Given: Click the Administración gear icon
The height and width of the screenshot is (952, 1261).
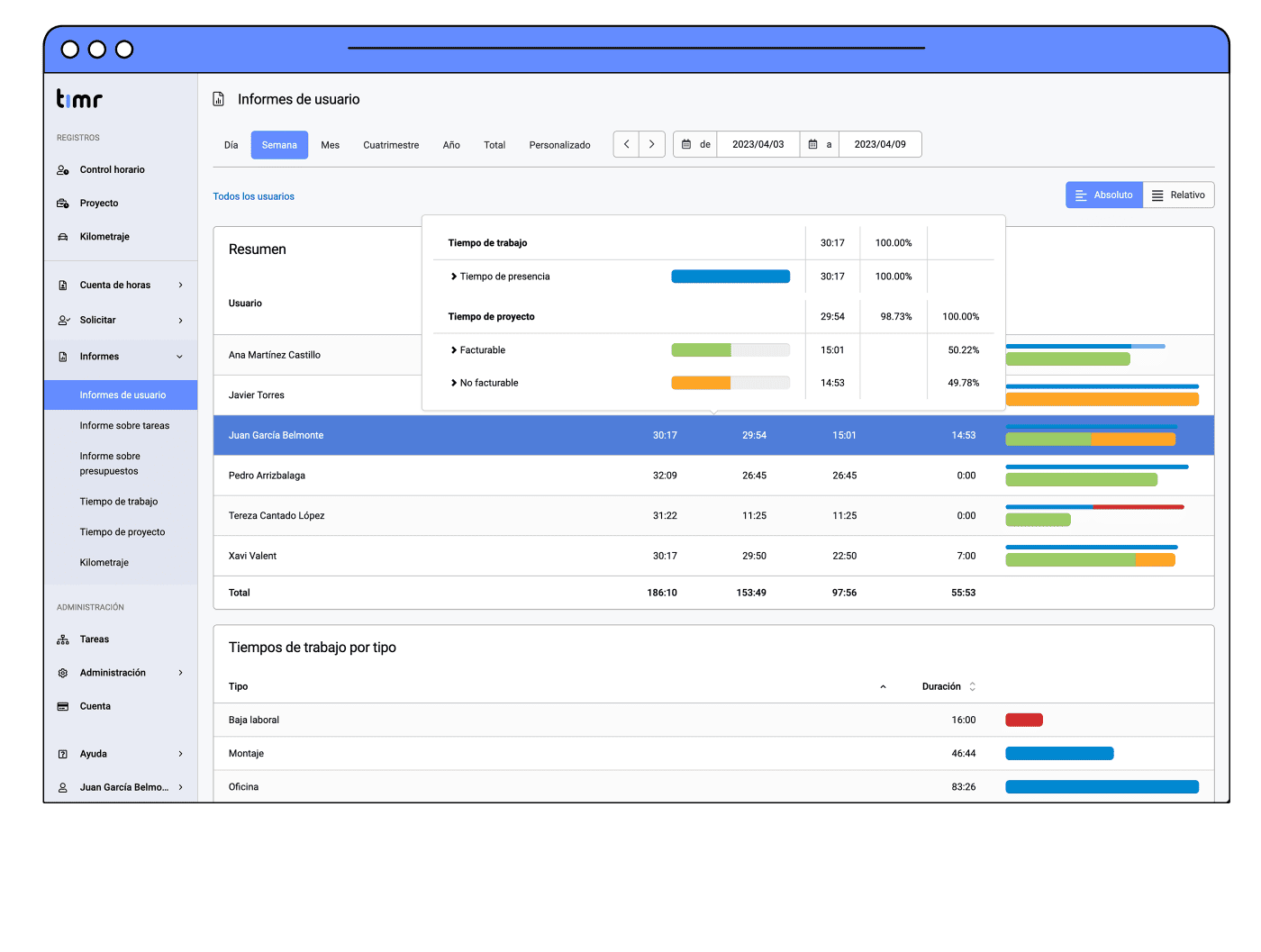Looking at the screenshot, I should coord(63,673).
